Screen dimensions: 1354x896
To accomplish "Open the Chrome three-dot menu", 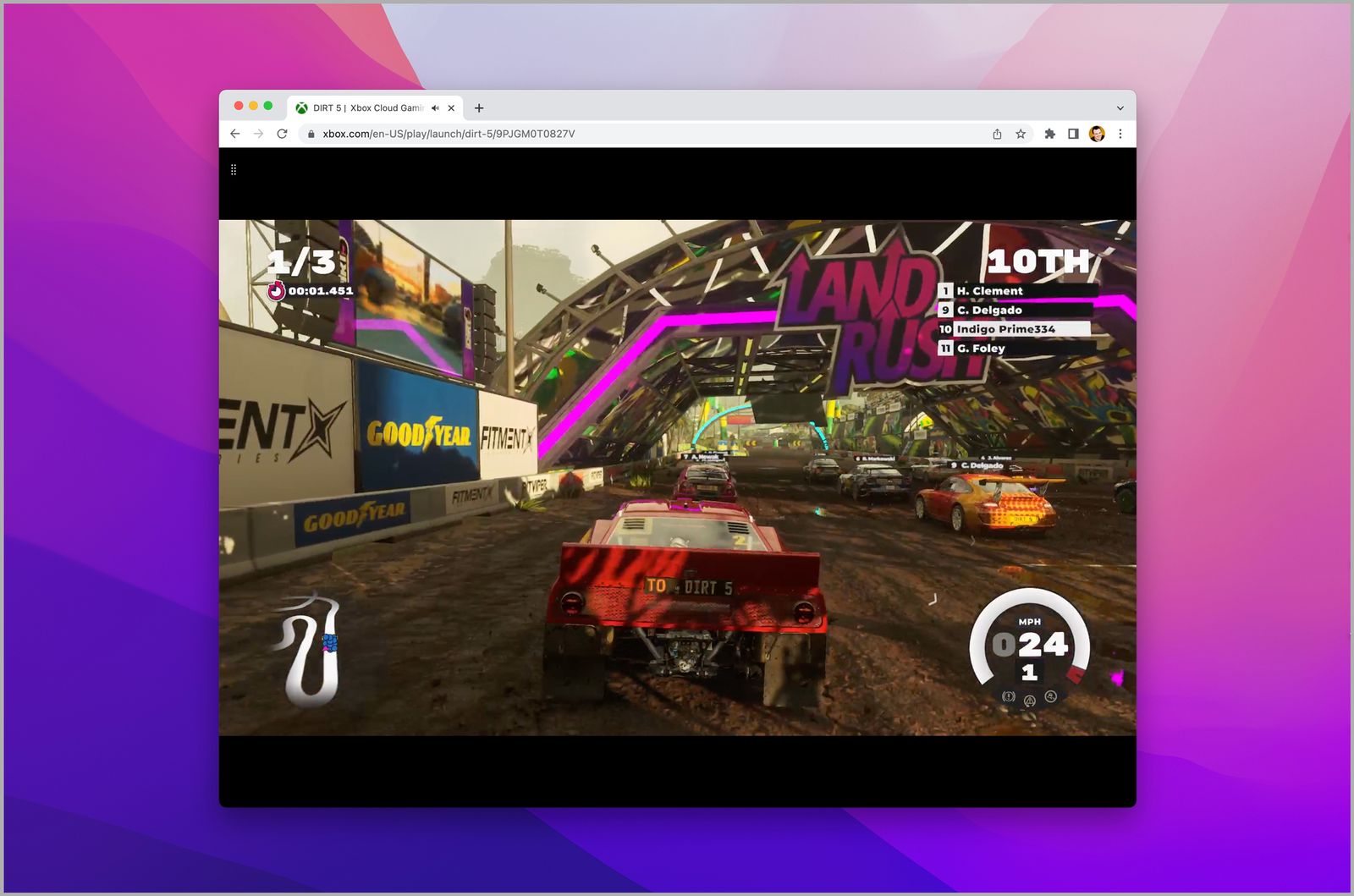I will (x=1120, y=134).
